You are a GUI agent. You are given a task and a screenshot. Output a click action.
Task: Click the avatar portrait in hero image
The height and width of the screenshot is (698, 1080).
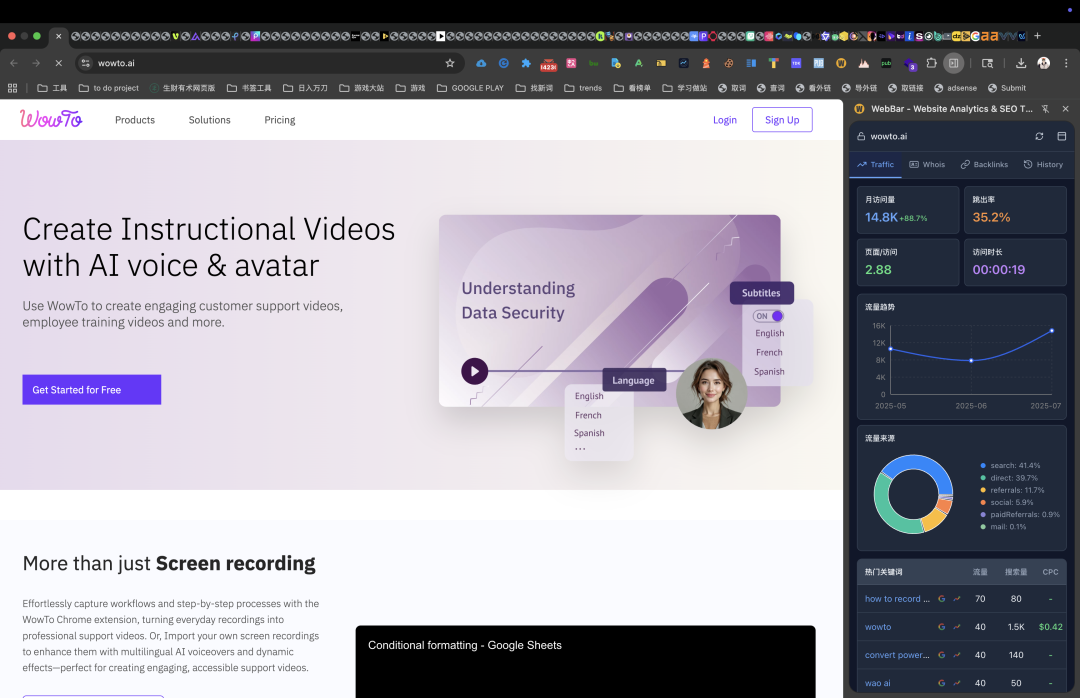[711, 393]
